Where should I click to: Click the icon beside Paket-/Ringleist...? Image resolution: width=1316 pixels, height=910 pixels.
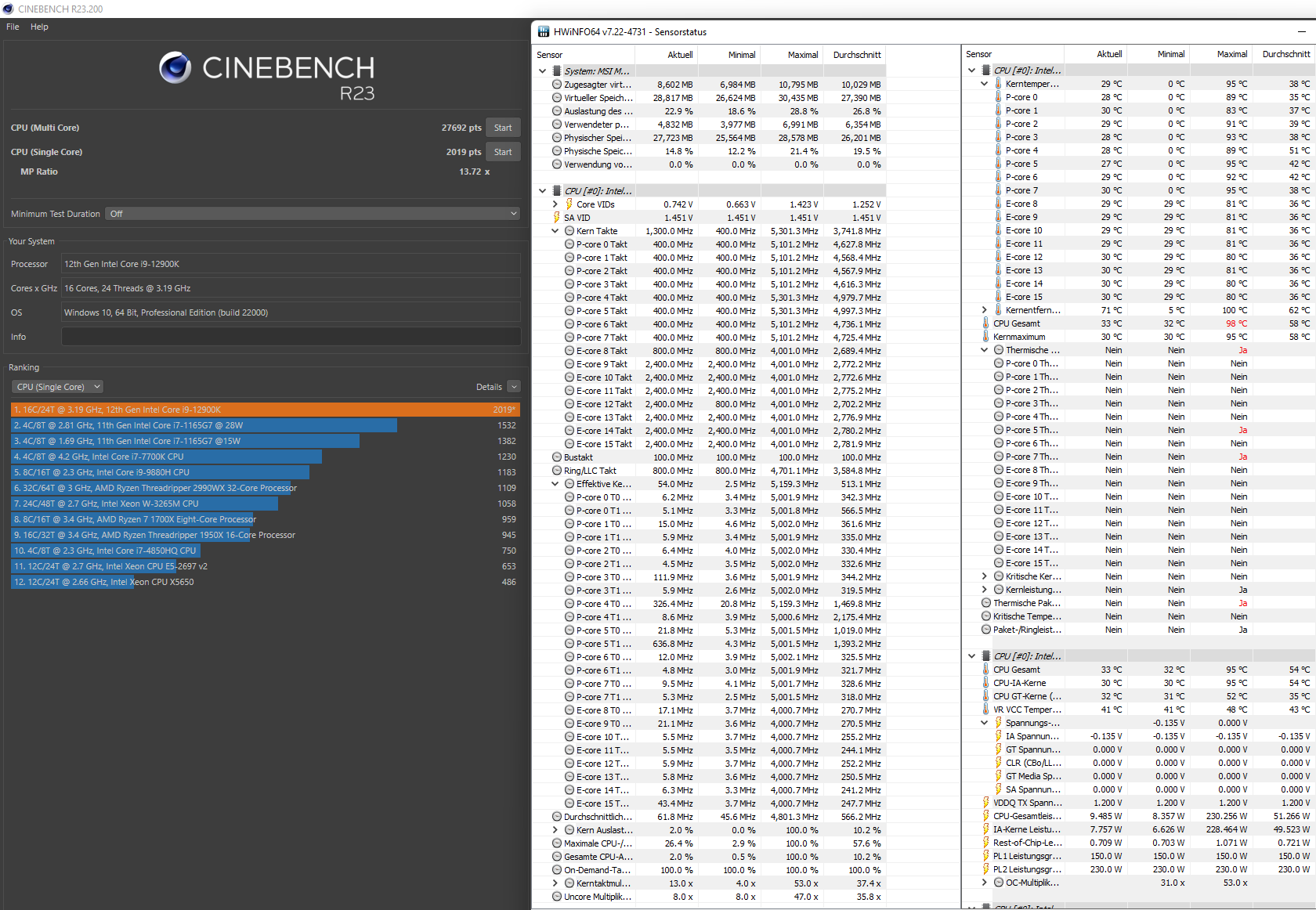[x=986, y=630]
